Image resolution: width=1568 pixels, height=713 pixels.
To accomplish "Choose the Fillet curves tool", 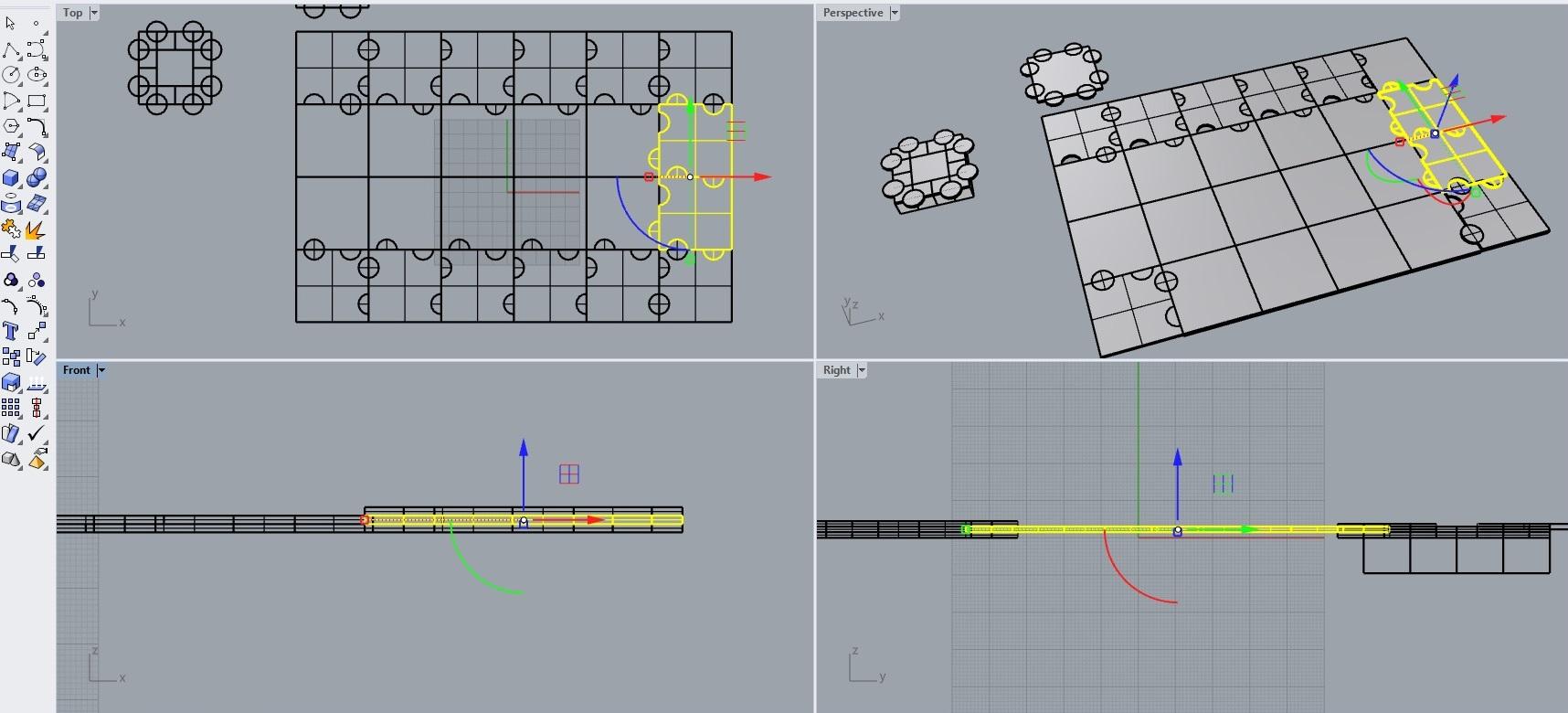I will (37, 126).
